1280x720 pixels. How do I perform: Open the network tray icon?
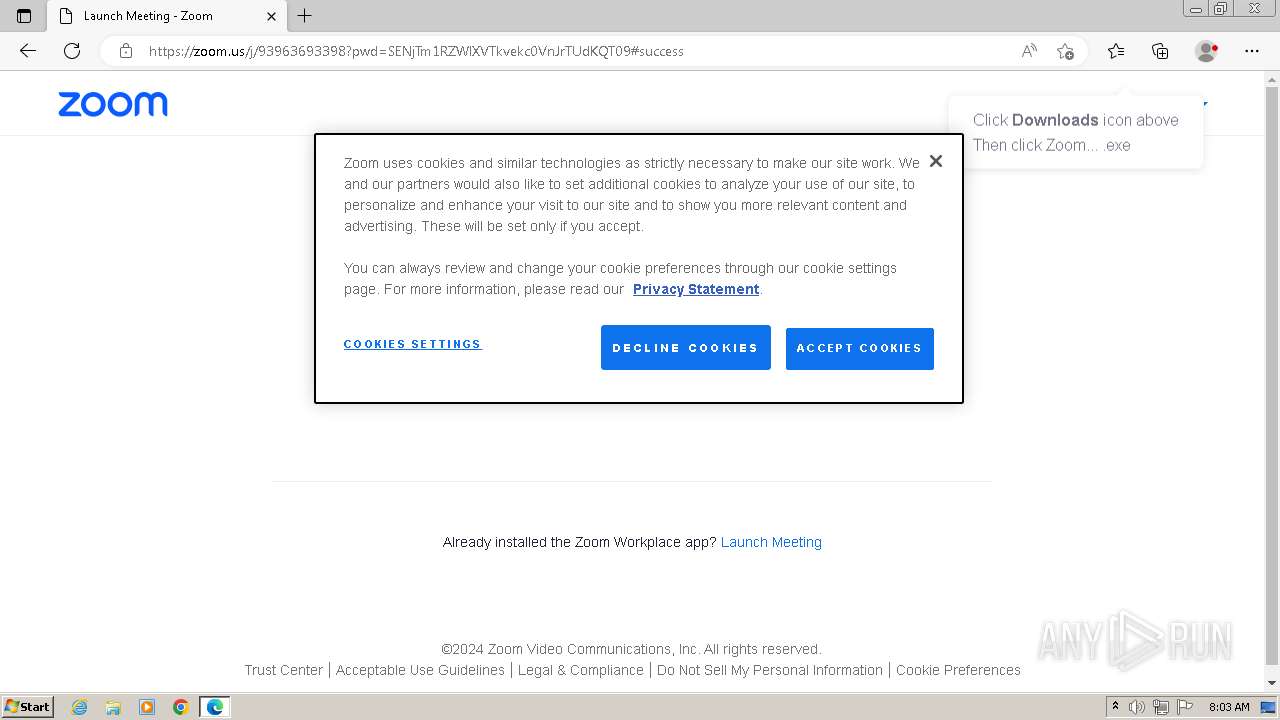tap(1161, 707)
